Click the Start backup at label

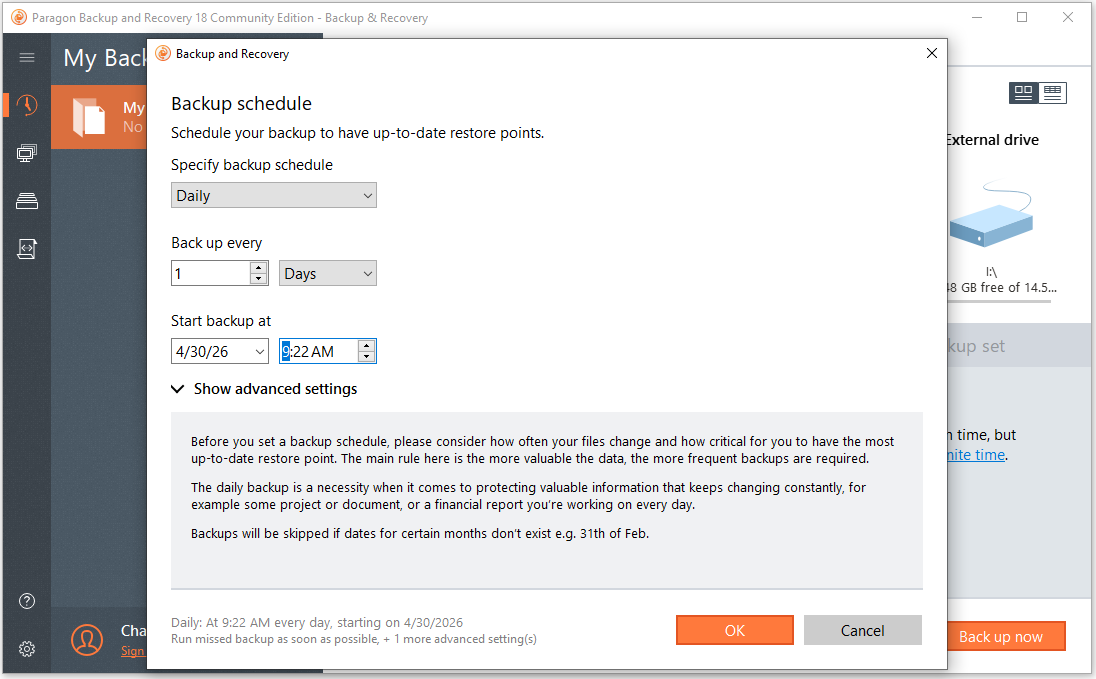[x=221, y=321]
